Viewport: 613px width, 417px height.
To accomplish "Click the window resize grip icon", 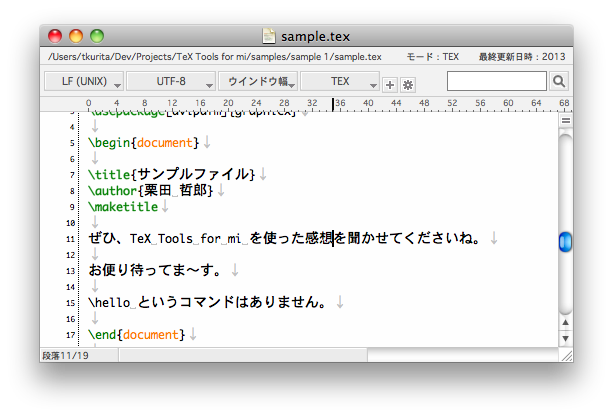I will (566, 356).
